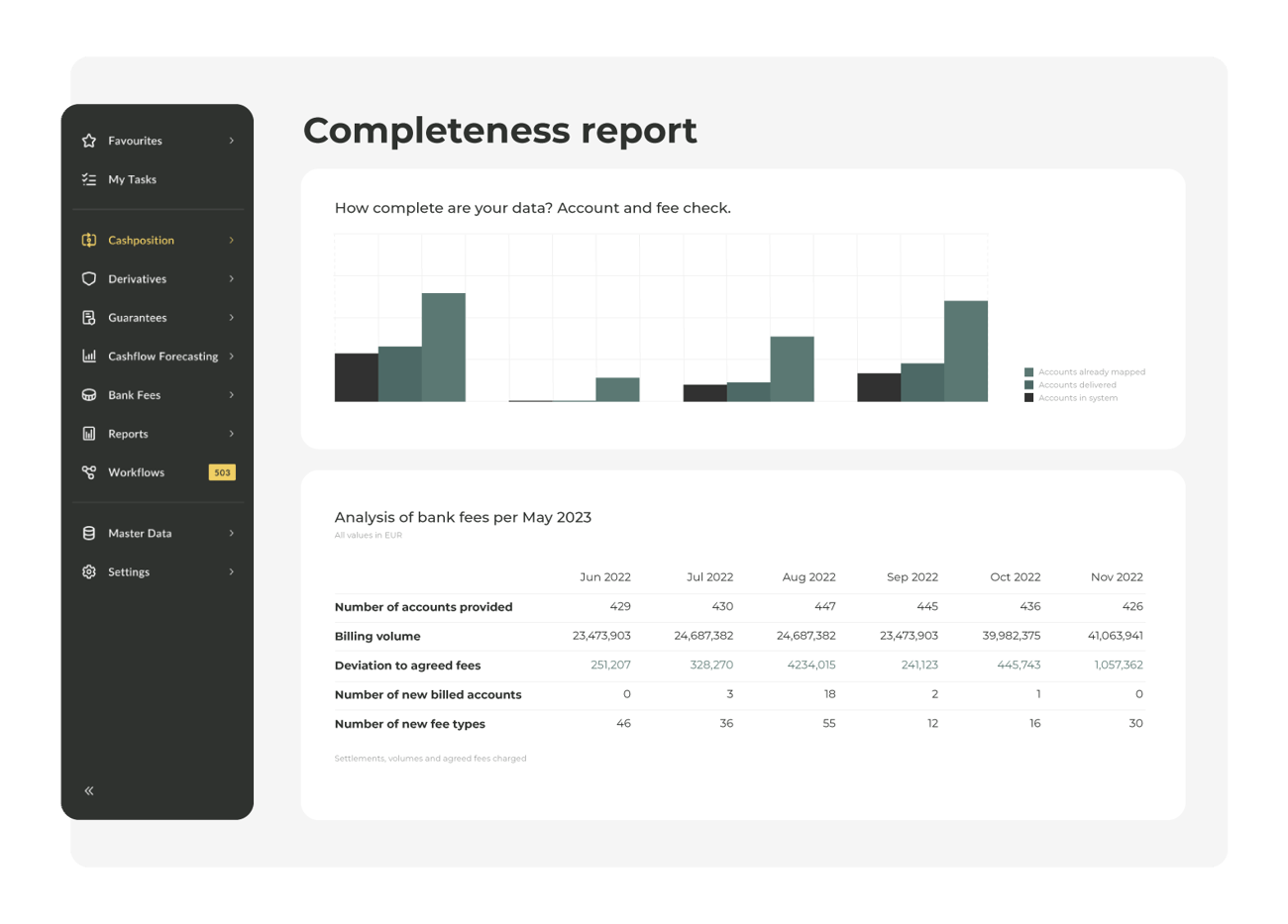This screenshot has width=1288, height=924.
Task: Click the Favourites star icon
Action: 88,140
